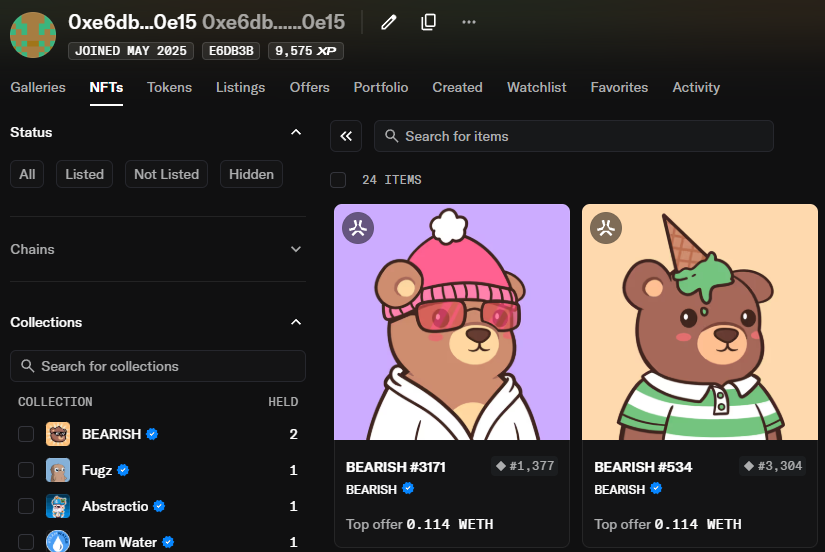This screenshot has width=825, height=552.
Task: Open the BEARISH #534 title link
Action: (643, 467)
